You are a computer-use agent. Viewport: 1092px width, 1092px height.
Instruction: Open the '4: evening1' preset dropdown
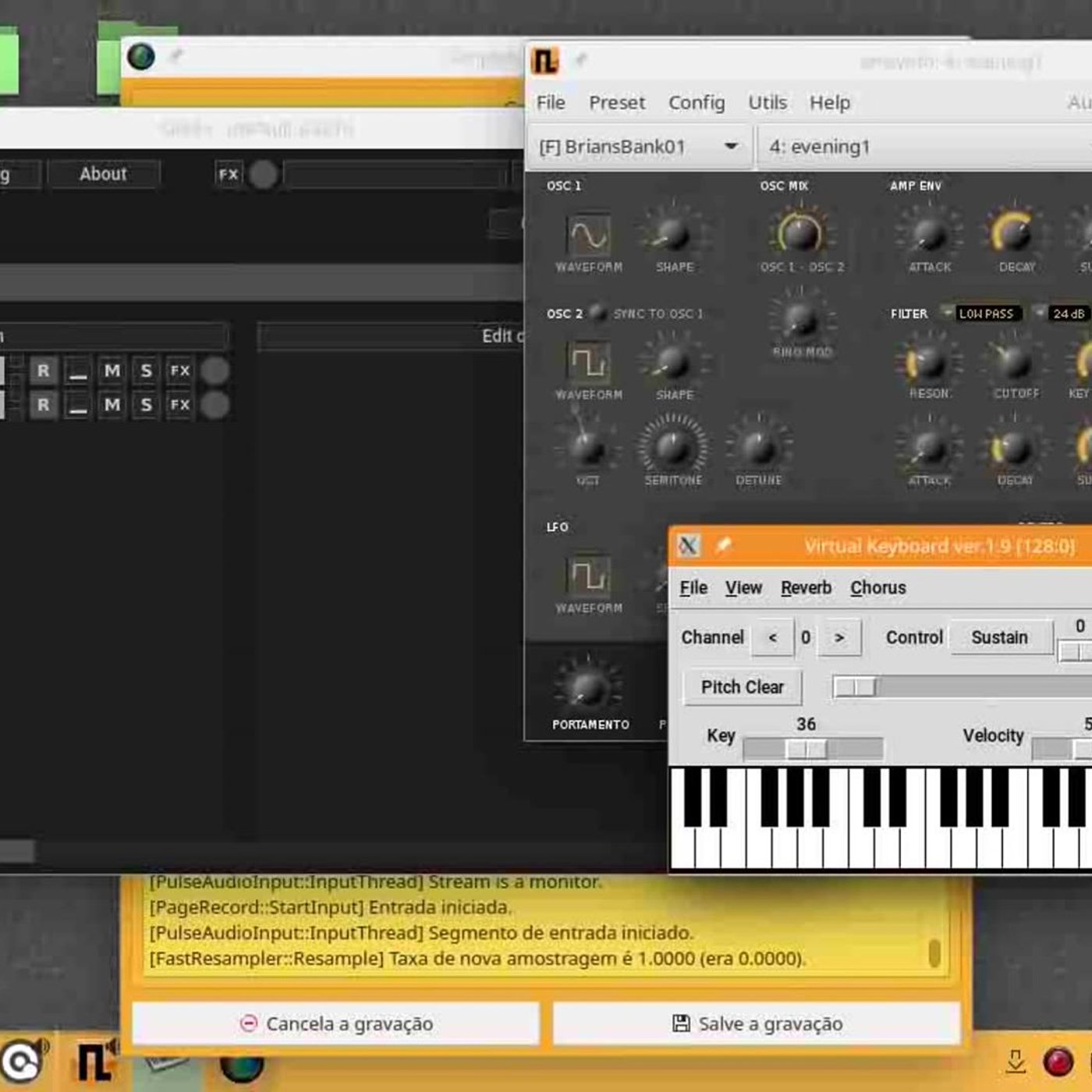[x=924, y=147]
